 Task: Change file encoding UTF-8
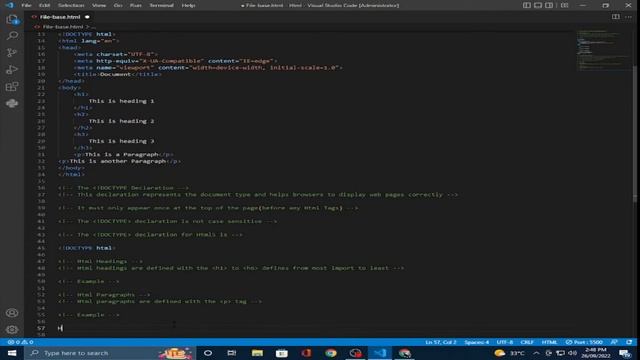click(504, 342)
